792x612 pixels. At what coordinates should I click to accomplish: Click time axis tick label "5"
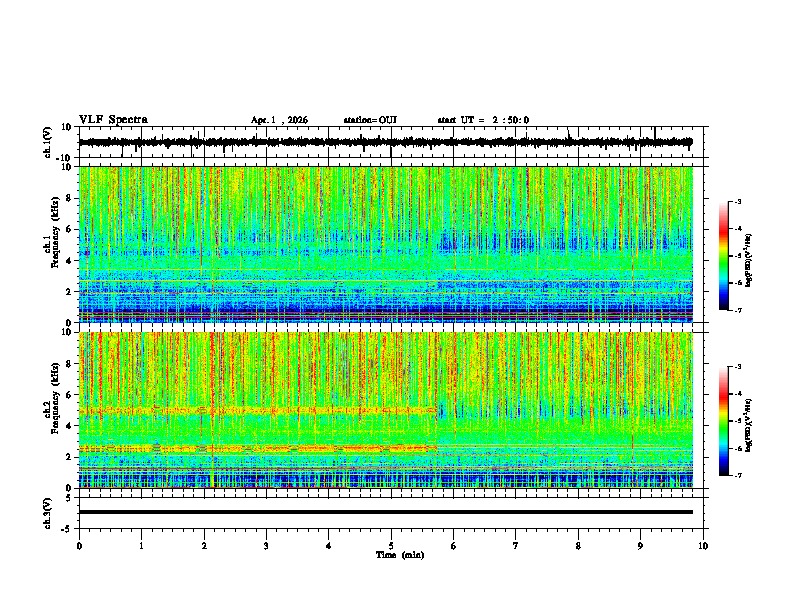pyautogui.click(x=391, y=546)
